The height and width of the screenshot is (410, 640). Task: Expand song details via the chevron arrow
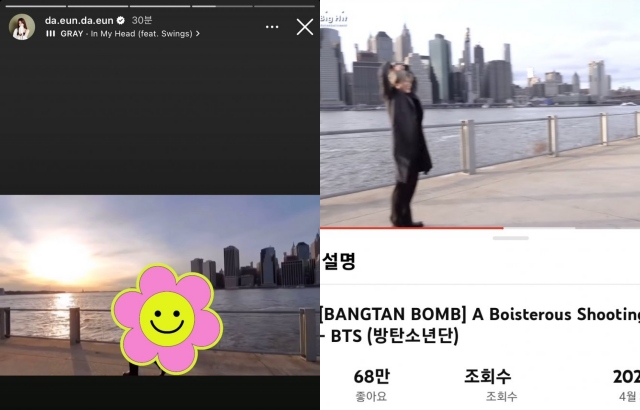(198, 34)
